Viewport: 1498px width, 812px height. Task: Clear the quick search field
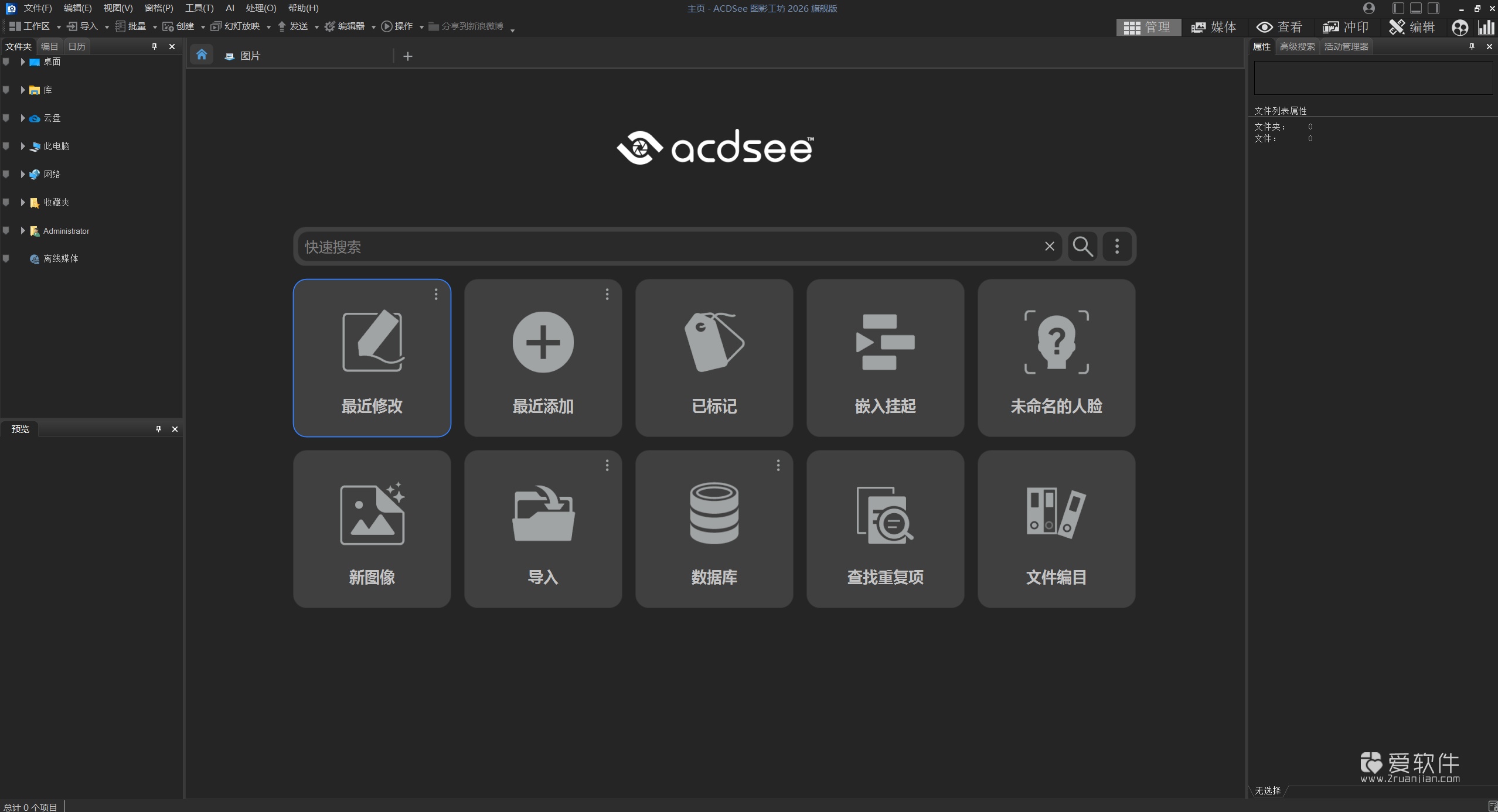pos(1048,246)
